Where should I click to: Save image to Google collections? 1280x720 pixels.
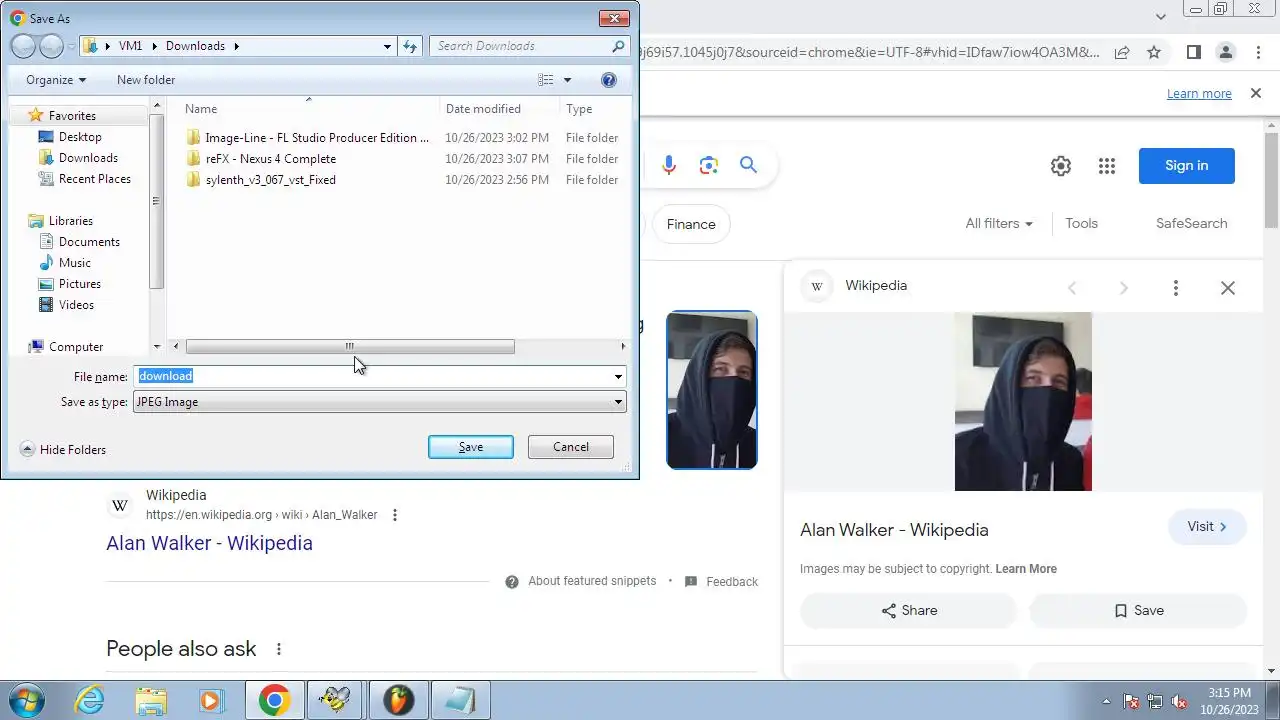(1138, 611)
